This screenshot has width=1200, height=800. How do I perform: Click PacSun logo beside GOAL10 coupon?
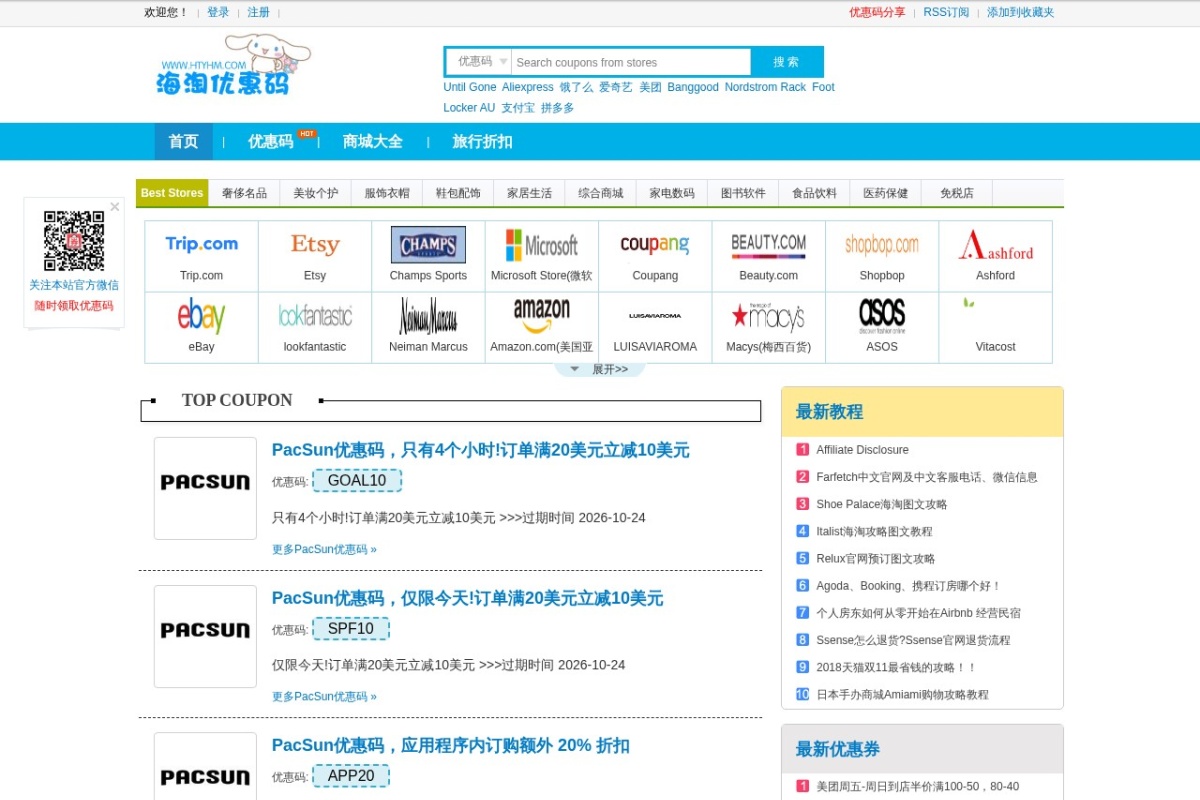coord(205,488)
